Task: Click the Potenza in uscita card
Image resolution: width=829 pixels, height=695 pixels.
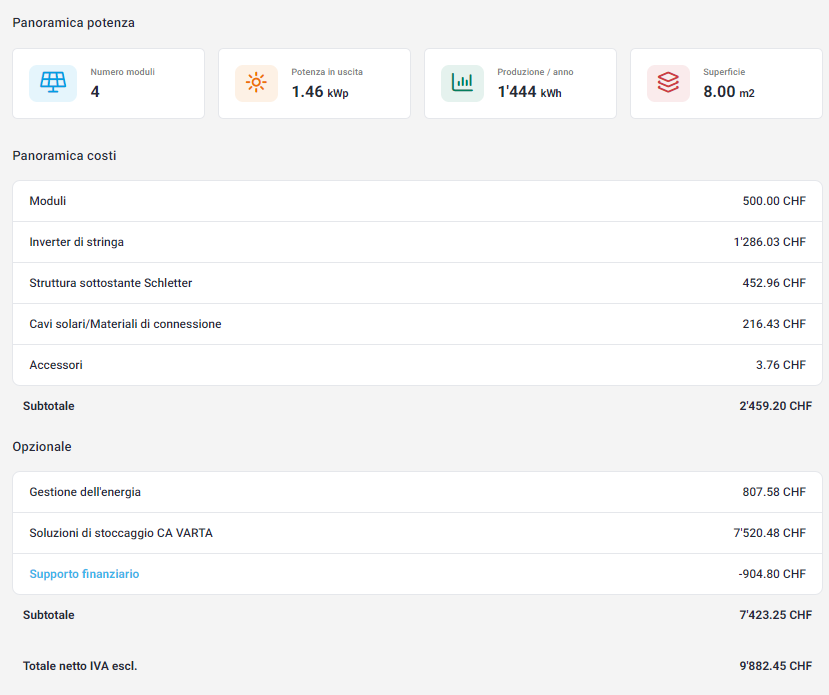Action: point(315,84)
